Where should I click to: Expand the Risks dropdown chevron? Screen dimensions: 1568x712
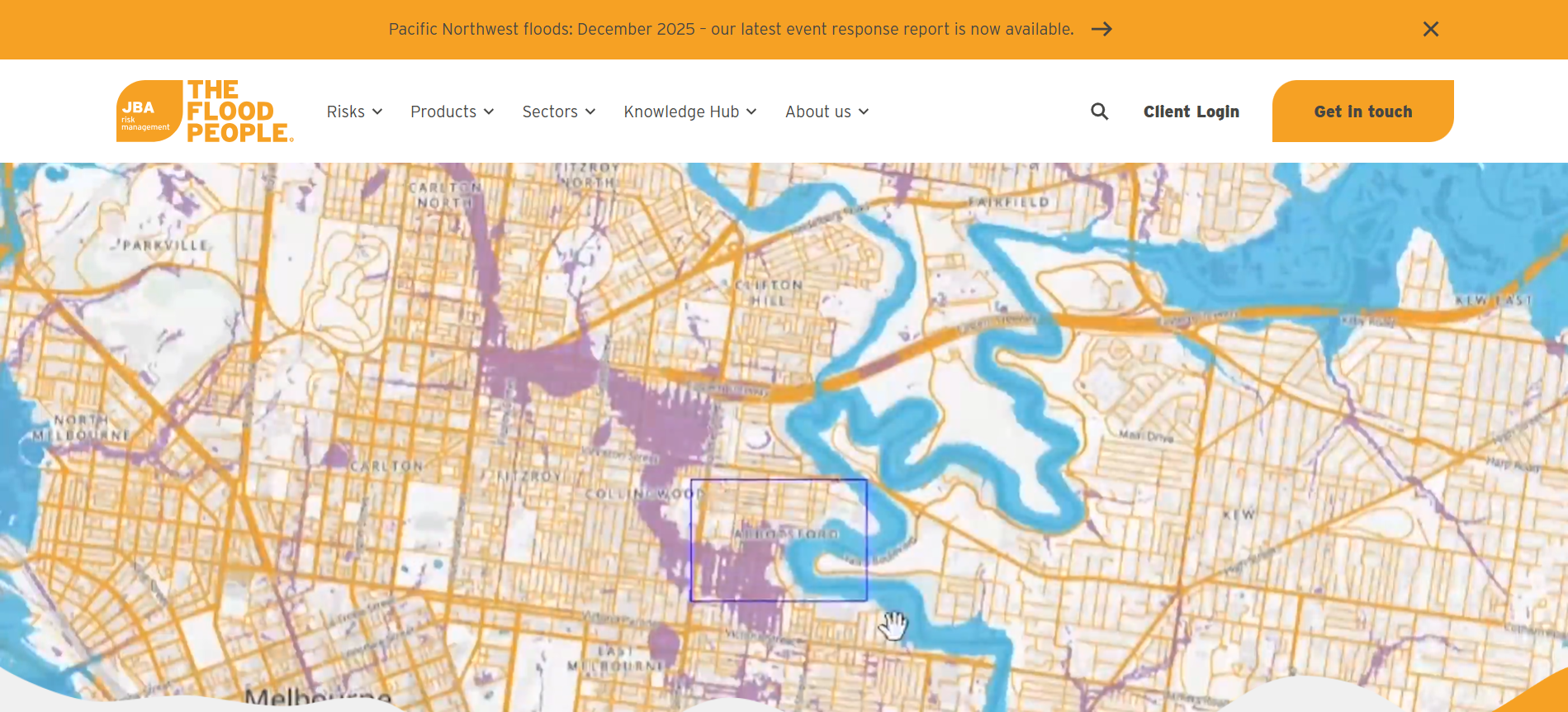coord(377,112)
